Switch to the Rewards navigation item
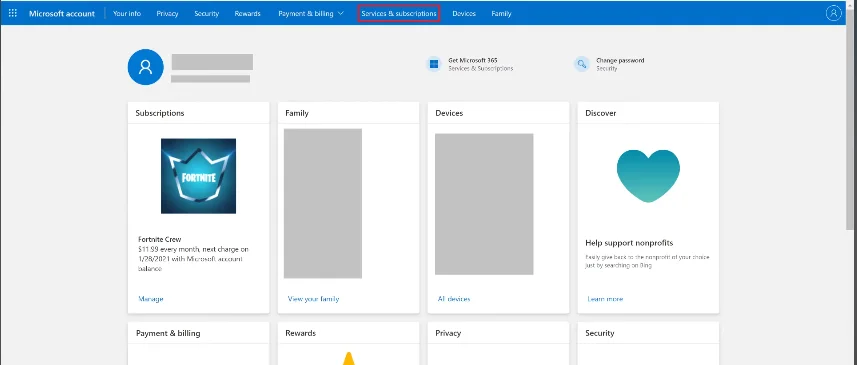This screenshot has height=365, width=857. coord(248,14)
